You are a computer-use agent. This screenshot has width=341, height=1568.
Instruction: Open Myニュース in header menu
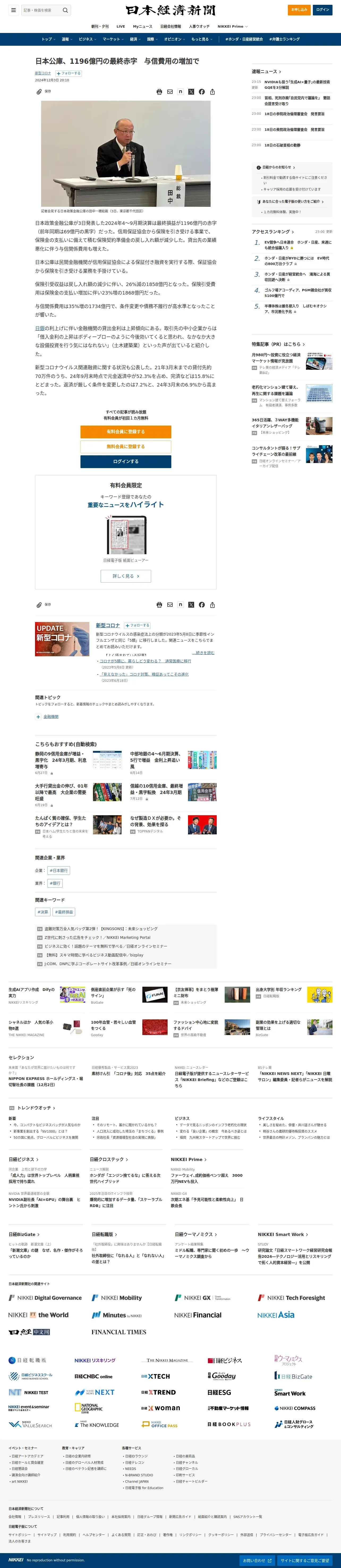(143, 27)
